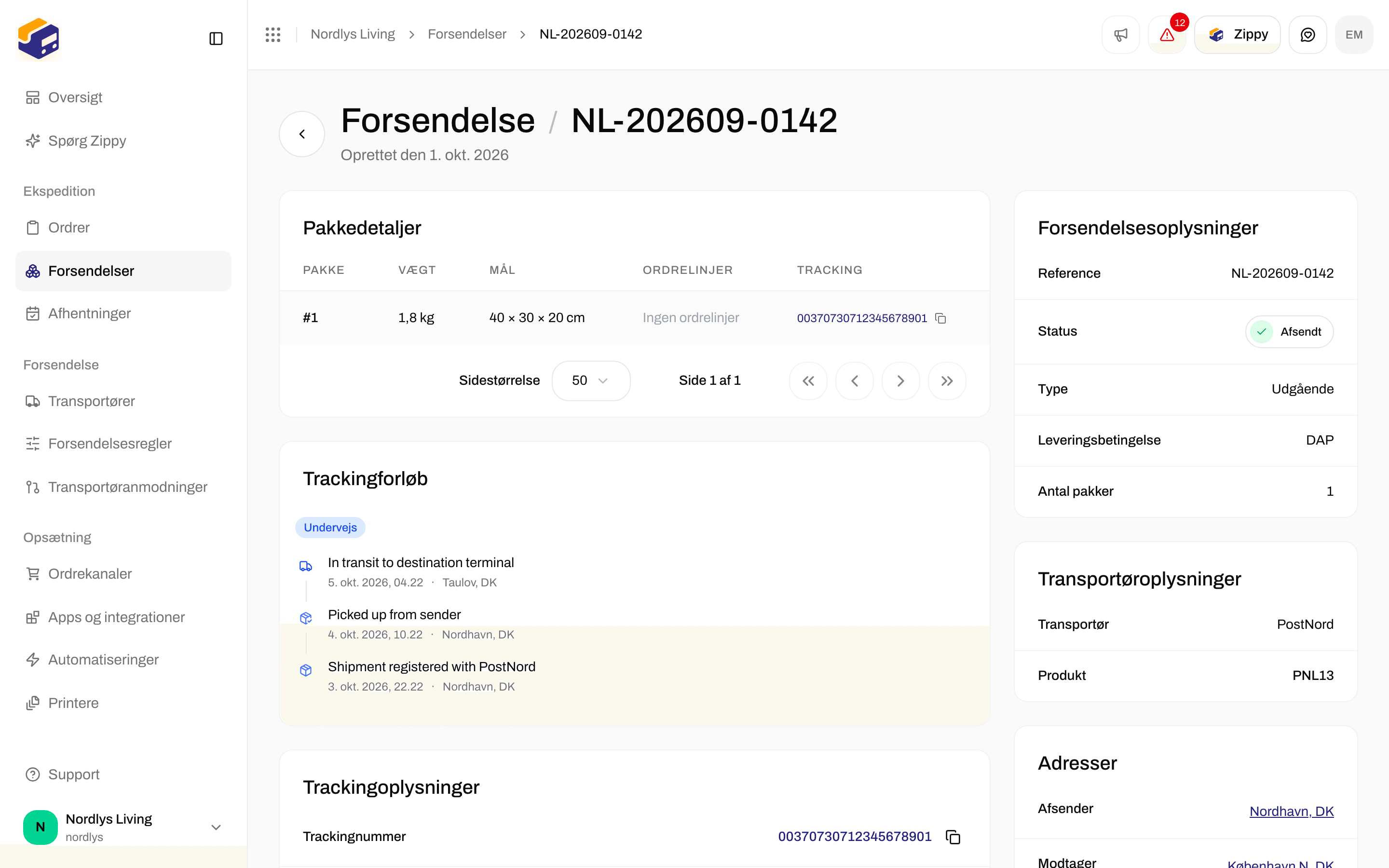Open the chat support icon
This screenshot has height=868, width=1389.
[x=1307, y=34]
